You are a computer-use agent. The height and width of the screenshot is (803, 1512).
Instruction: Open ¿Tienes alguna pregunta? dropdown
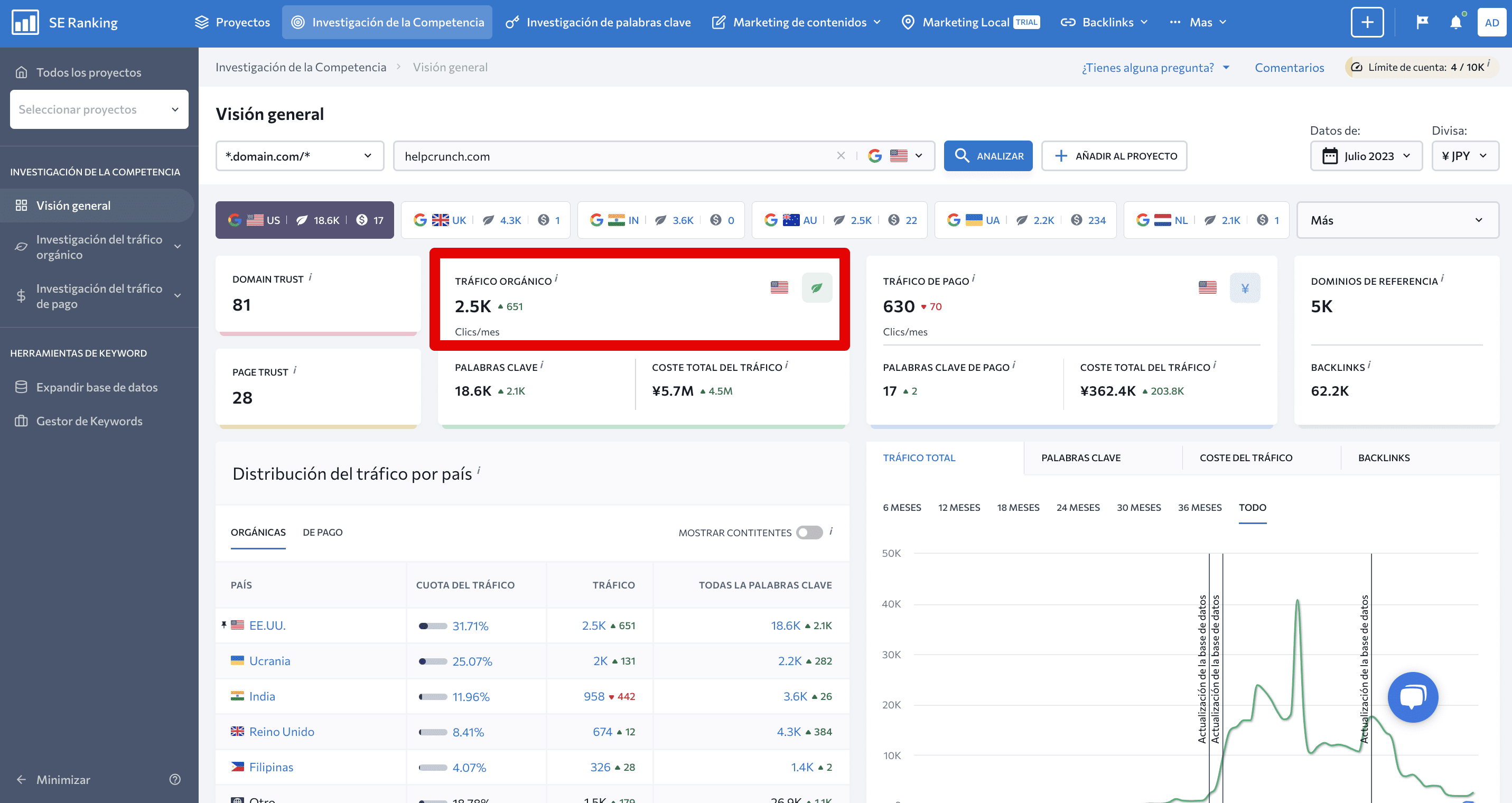[1155, 67]
